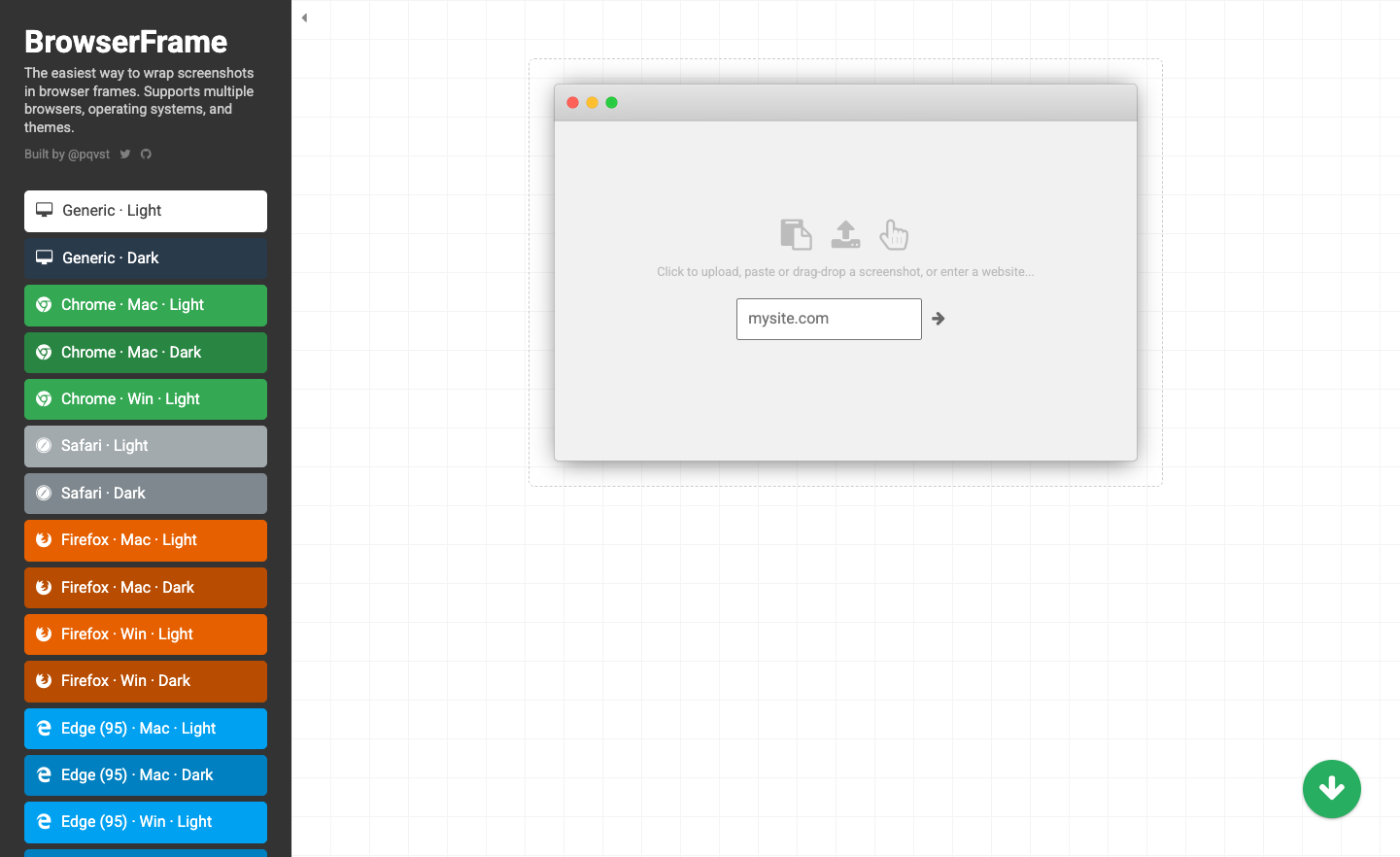This screenshot has height=857, width=1400.
Task: Click the Edge logo on Edge (95) Mac Light
Action: coord(44,728)
